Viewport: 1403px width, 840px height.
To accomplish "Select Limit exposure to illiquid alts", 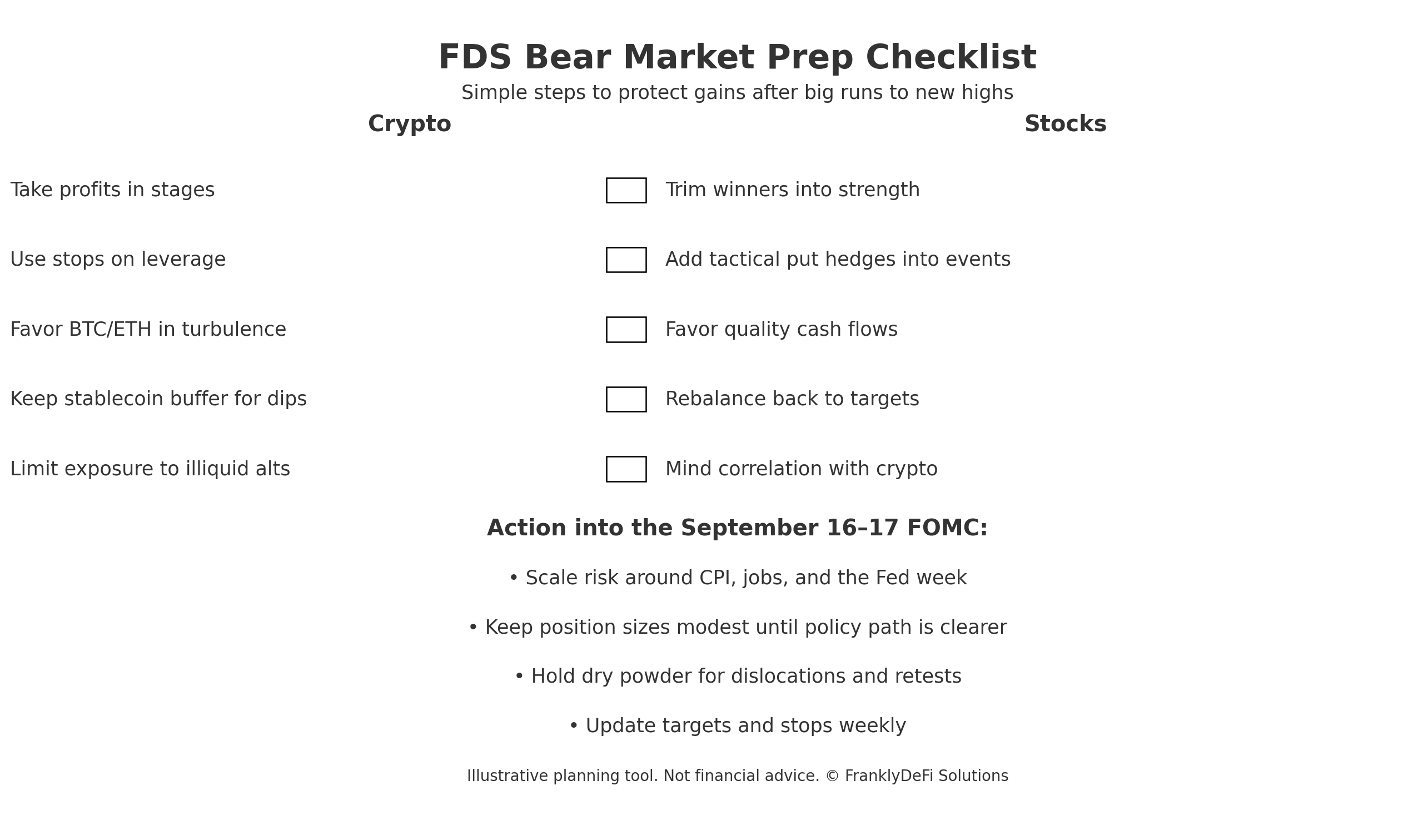I will [x=150, y=469].
